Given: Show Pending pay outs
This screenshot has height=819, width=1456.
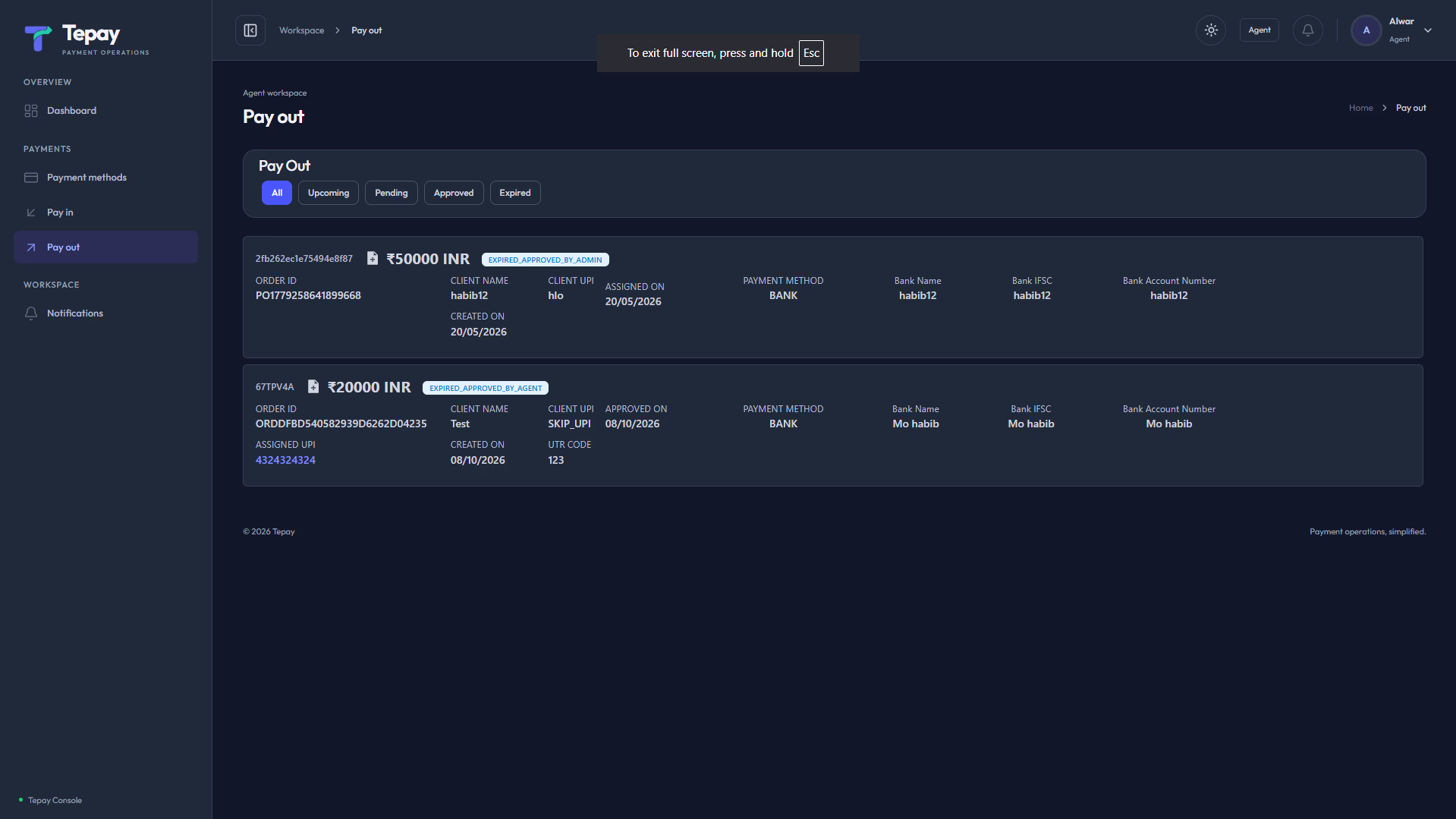Looking at the screenshot, I should [392, 193].
